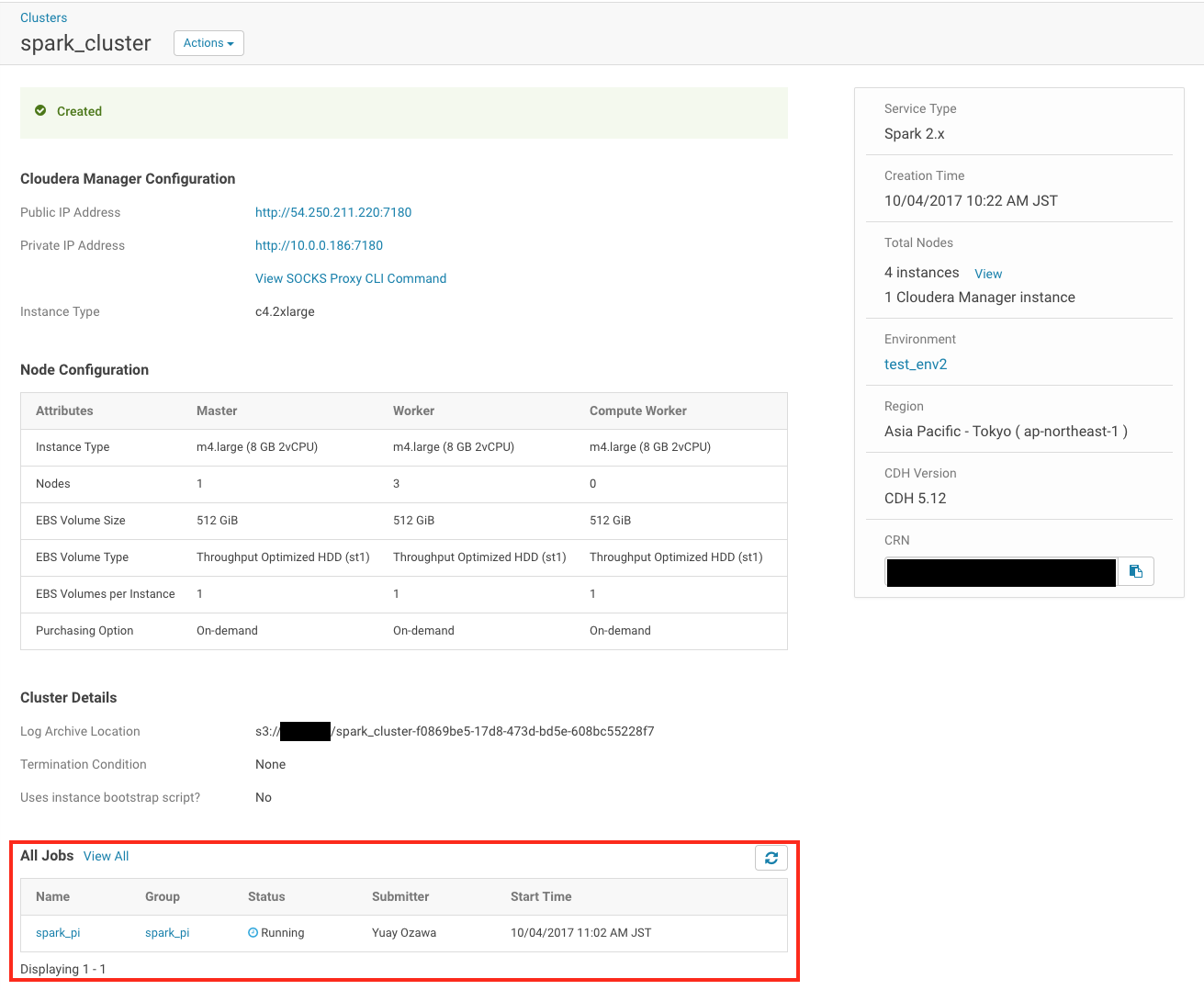Select the Start Time column header
The width and height of the screenshot is (1204, 990).
[540, 896]
